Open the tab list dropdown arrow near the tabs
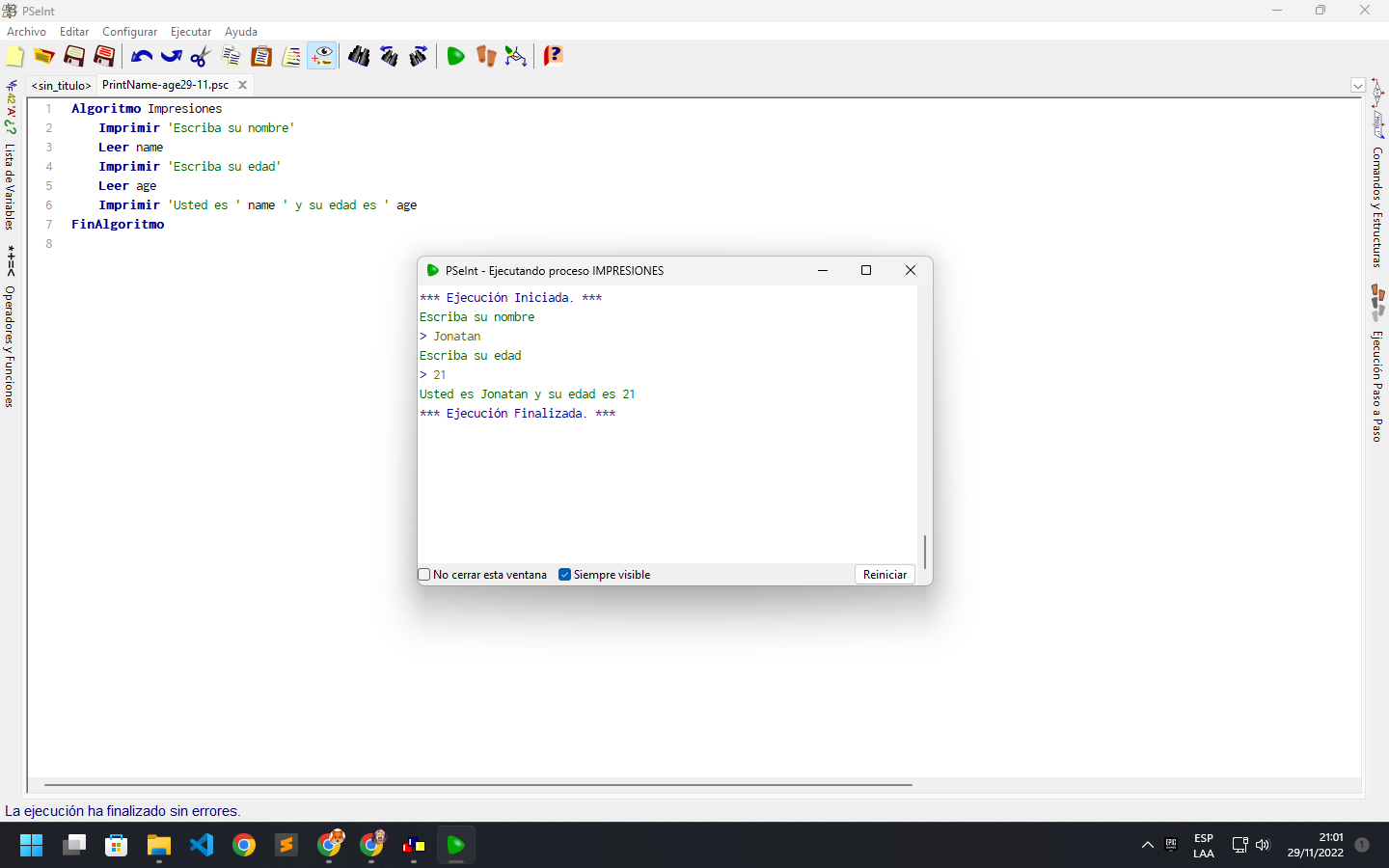 (1358, 85)
